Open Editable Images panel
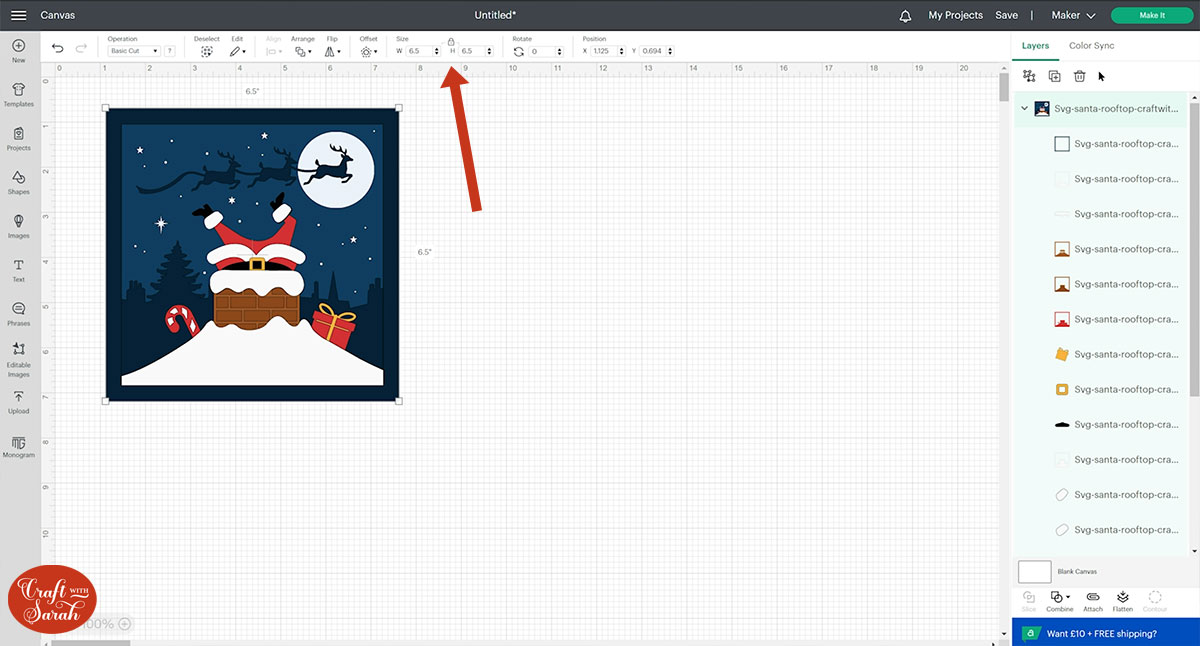1200x646 pixels. click(18, 359)
